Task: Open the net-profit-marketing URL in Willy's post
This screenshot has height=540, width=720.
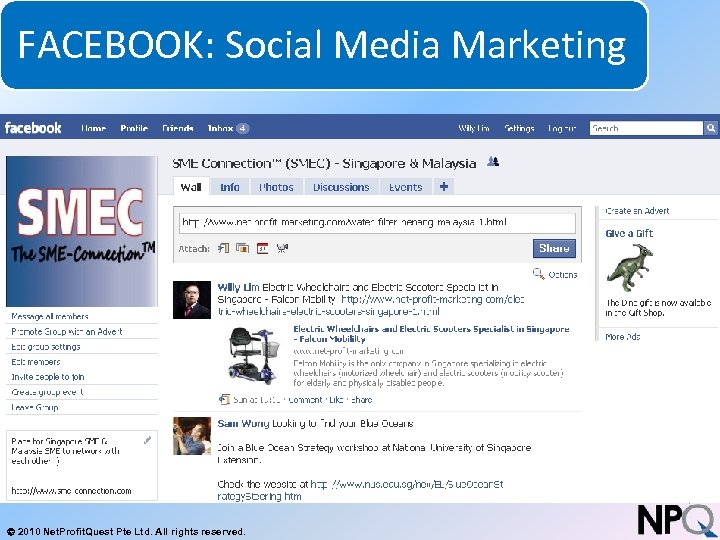Action: click(x=371, y=305)
